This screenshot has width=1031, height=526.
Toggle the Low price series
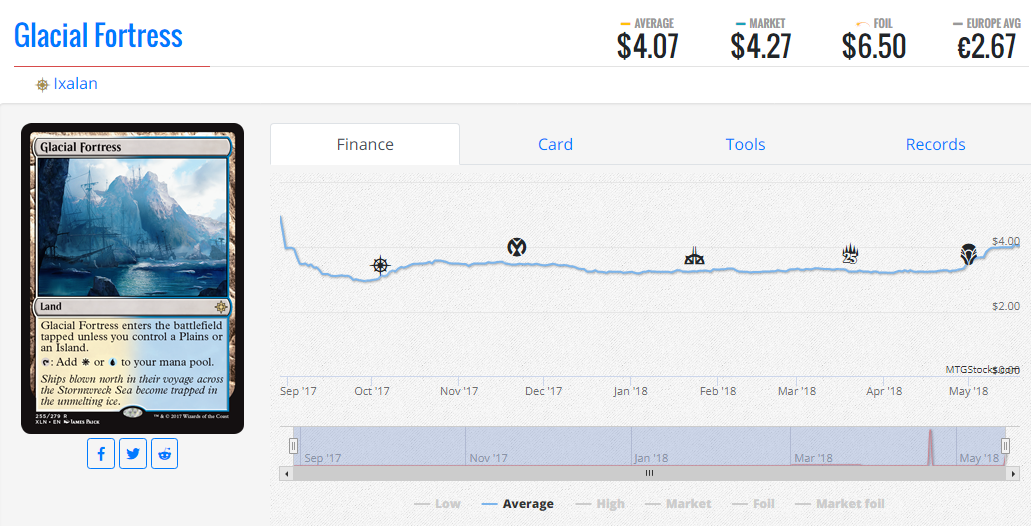(437, 504)
